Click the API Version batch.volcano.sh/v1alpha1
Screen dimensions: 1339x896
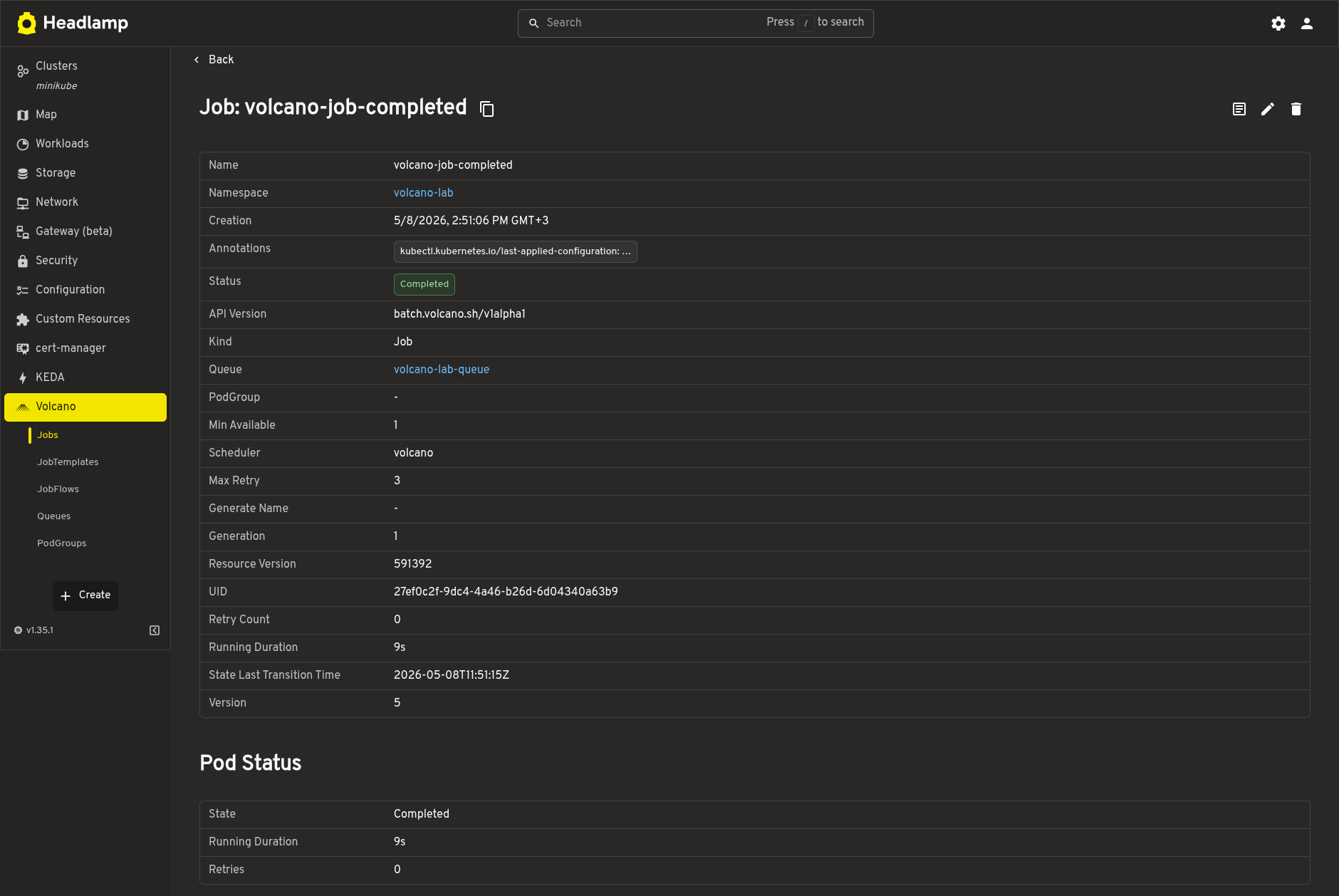tap(459, 314)
